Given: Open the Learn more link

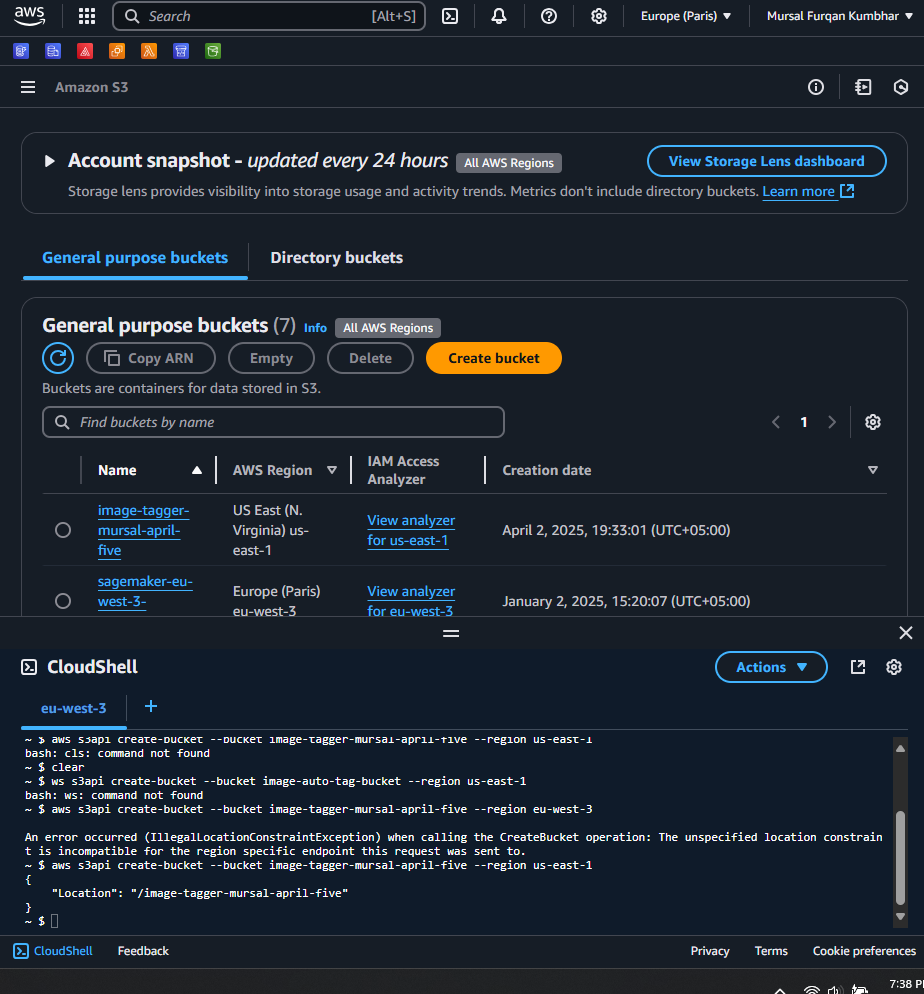Looking at the screenshot, I should pyautogui.click(x=808, y=191).
